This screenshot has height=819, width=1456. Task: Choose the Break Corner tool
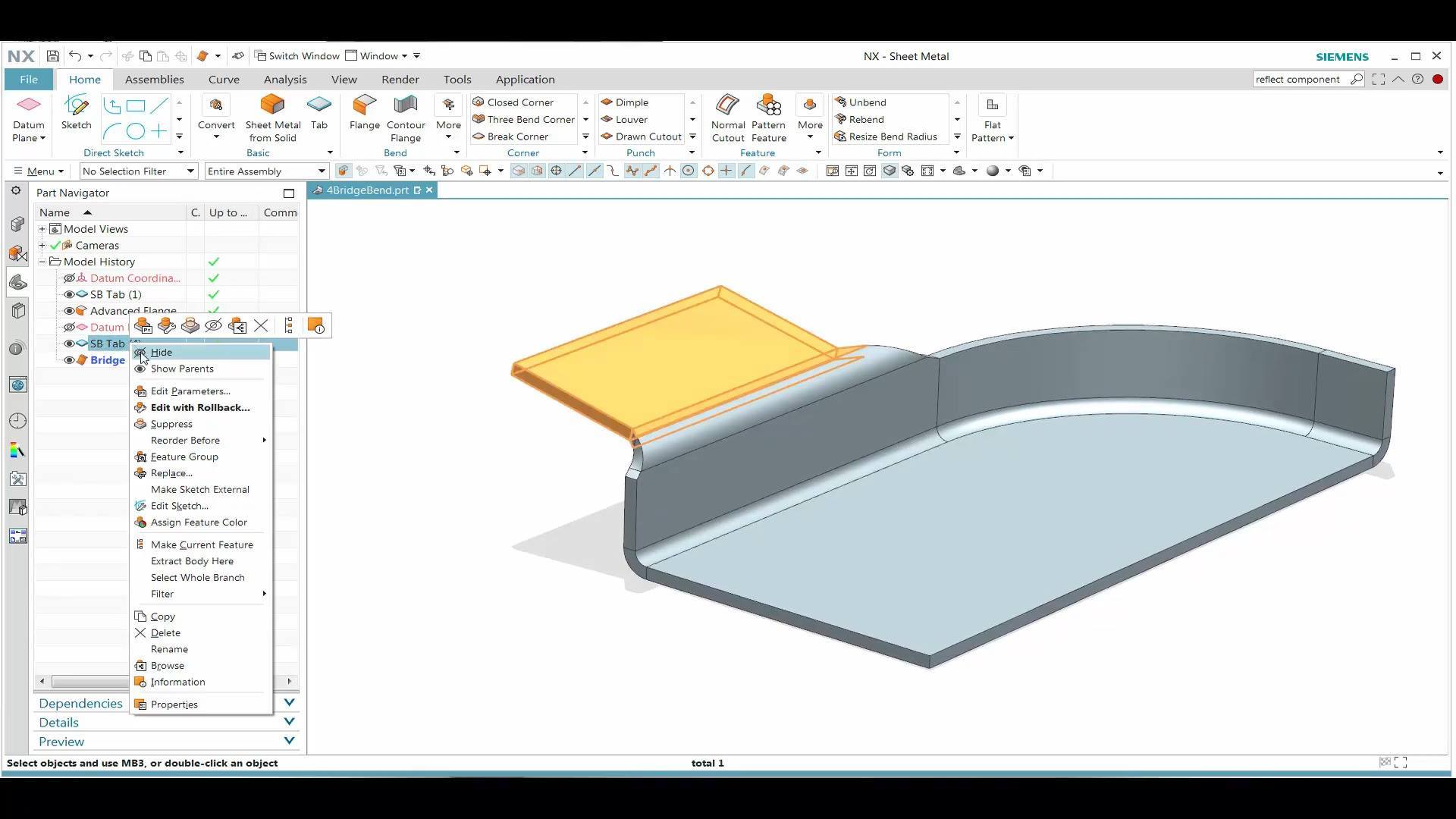[x=510, y=136]
